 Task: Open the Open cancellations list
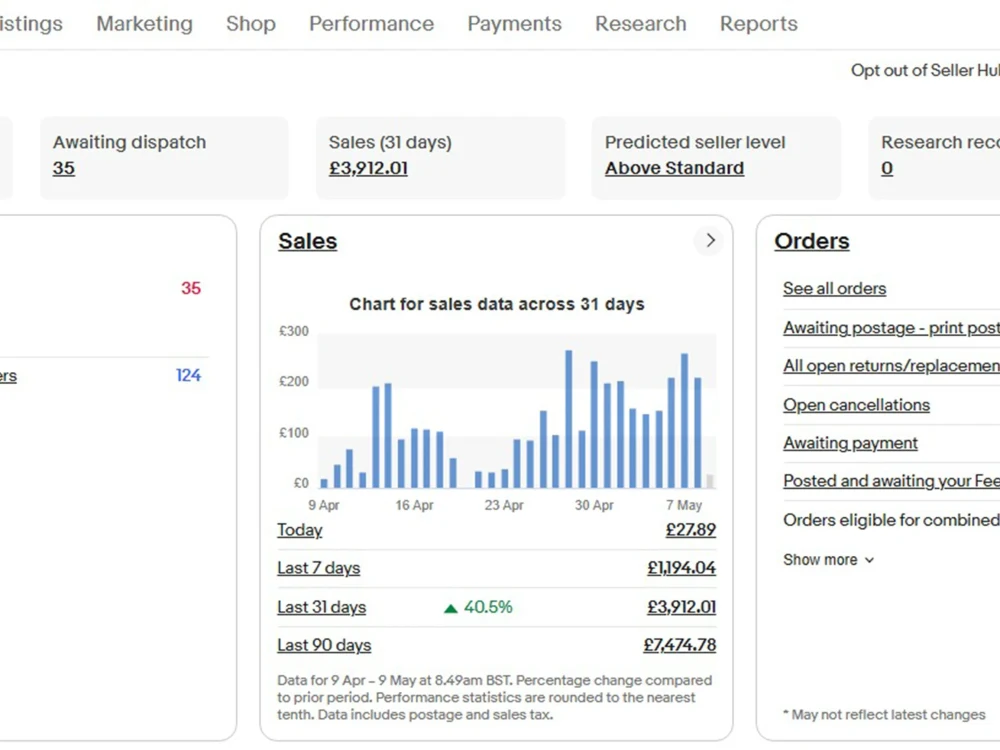click(x=856, y=404)
